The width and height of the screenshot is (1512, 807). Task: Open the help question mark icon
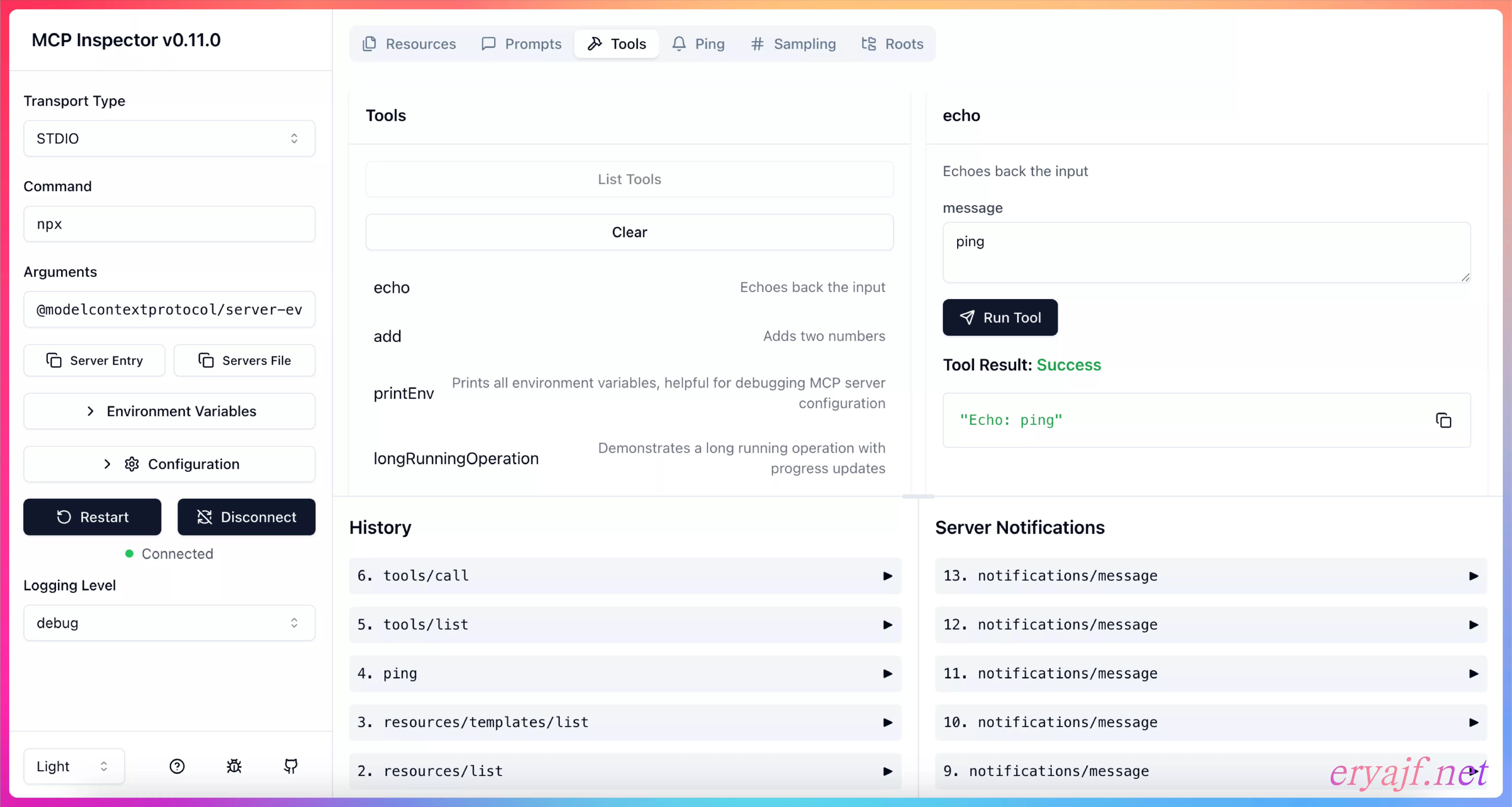177,766
